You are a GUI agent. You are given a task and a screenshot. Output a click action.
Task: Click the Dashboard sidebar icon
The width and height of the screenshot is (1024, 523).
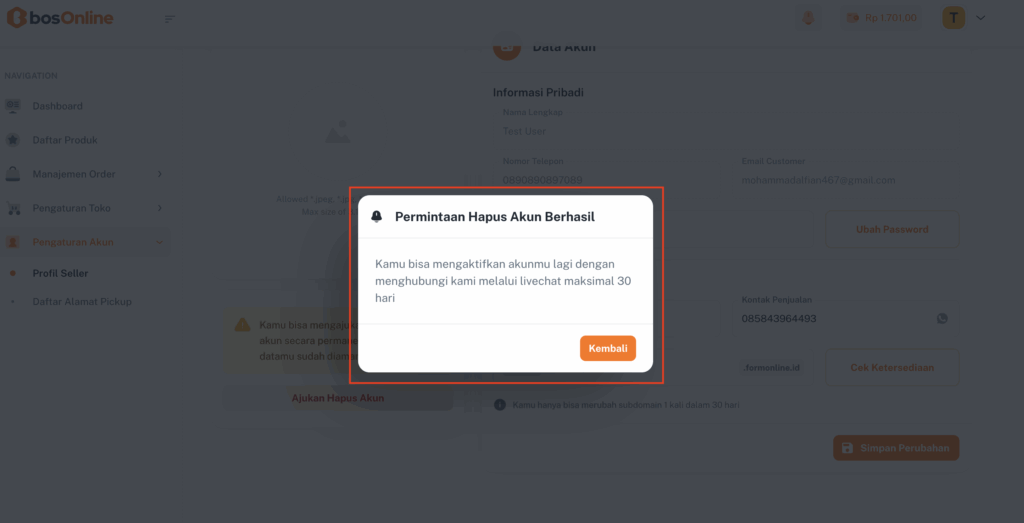click(x=12, y=106)
